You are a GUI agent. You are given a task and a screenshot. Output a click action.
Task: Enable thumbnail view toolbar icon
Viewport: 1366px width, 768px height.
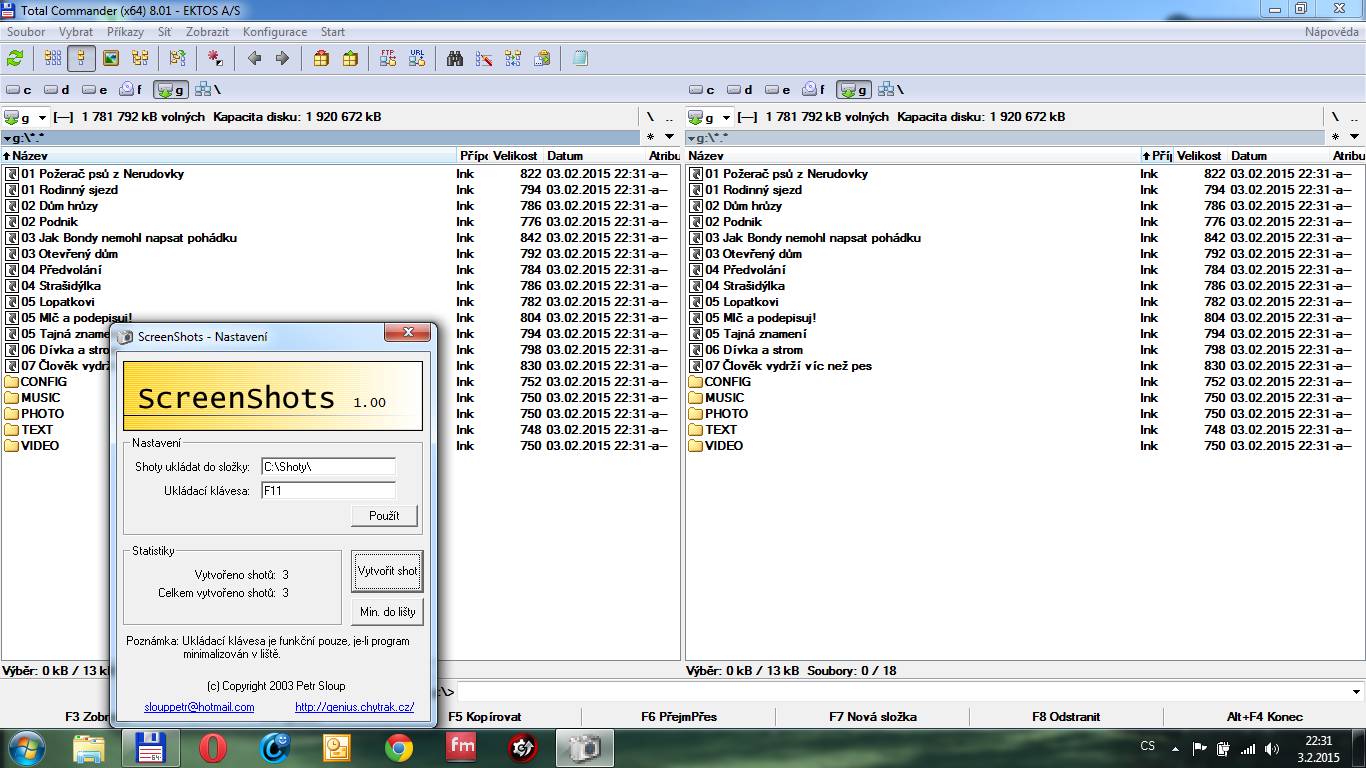[111, 59]
